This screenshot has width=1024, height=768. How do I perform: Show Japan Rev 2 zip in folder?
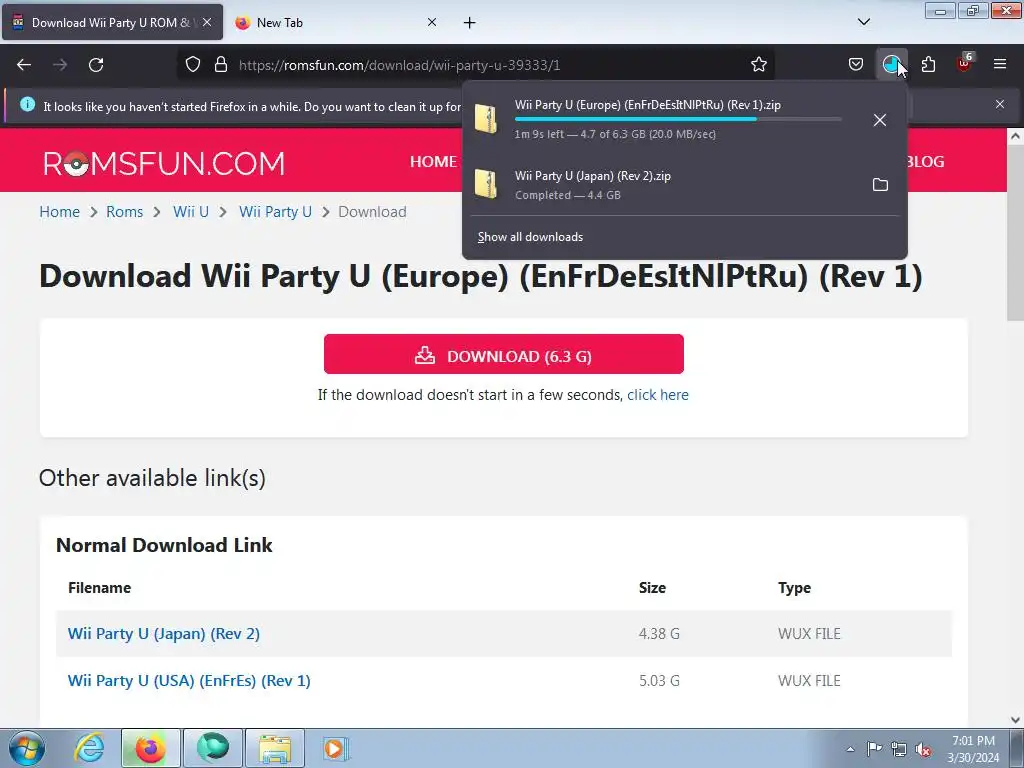coord(880,185)
